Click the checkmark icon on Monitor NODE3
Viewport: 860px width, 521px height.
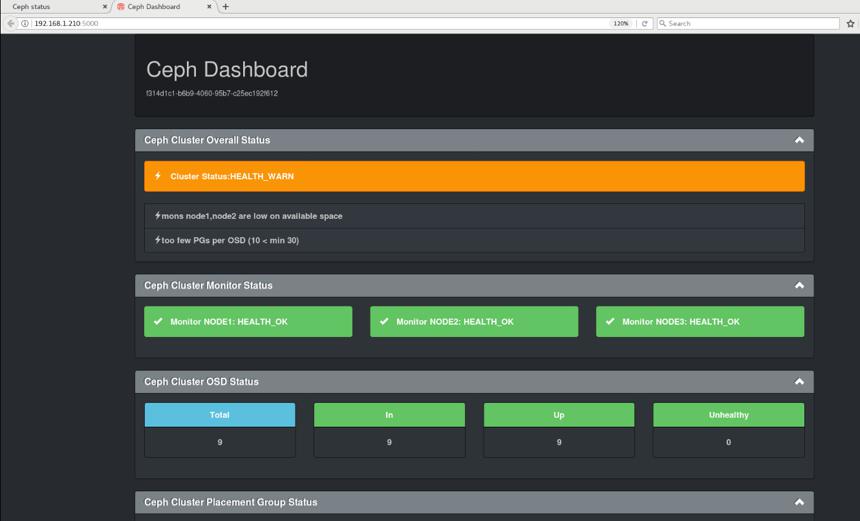tap(610, 321)
